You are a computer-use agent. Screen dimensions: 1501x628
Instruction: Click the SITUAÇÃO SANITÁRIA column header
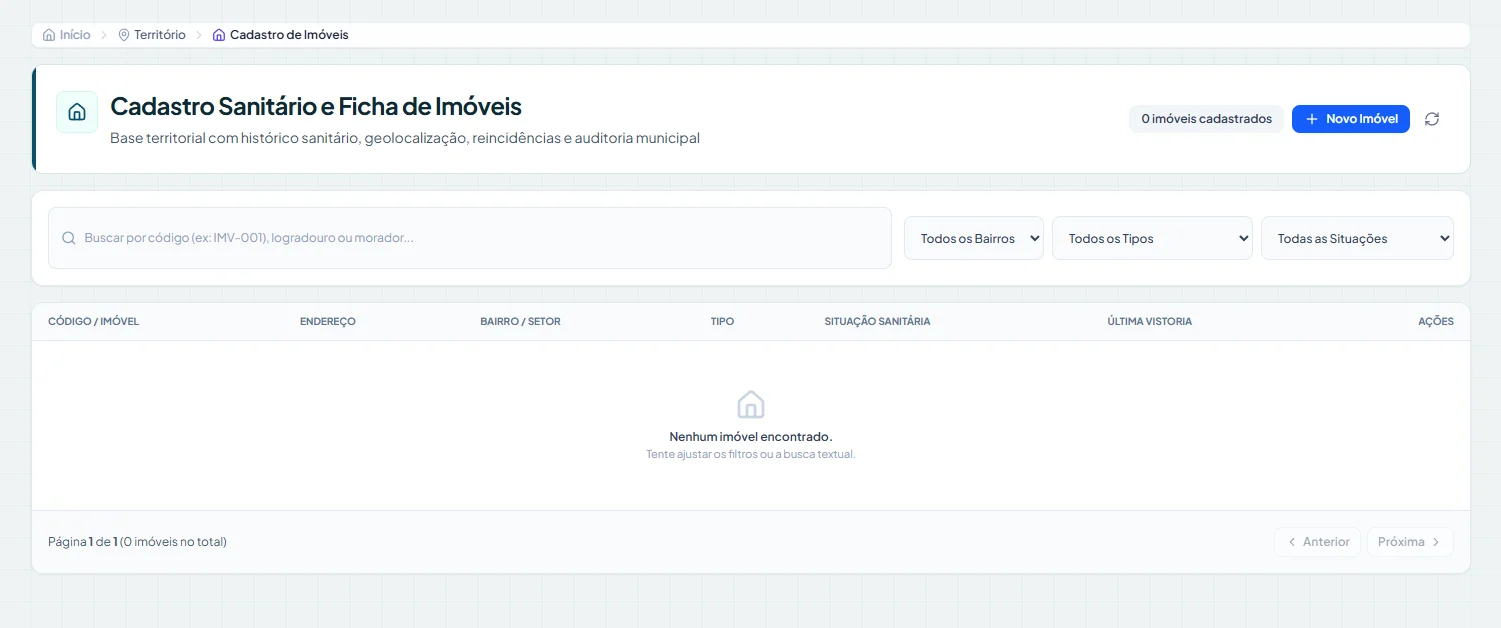877,322
